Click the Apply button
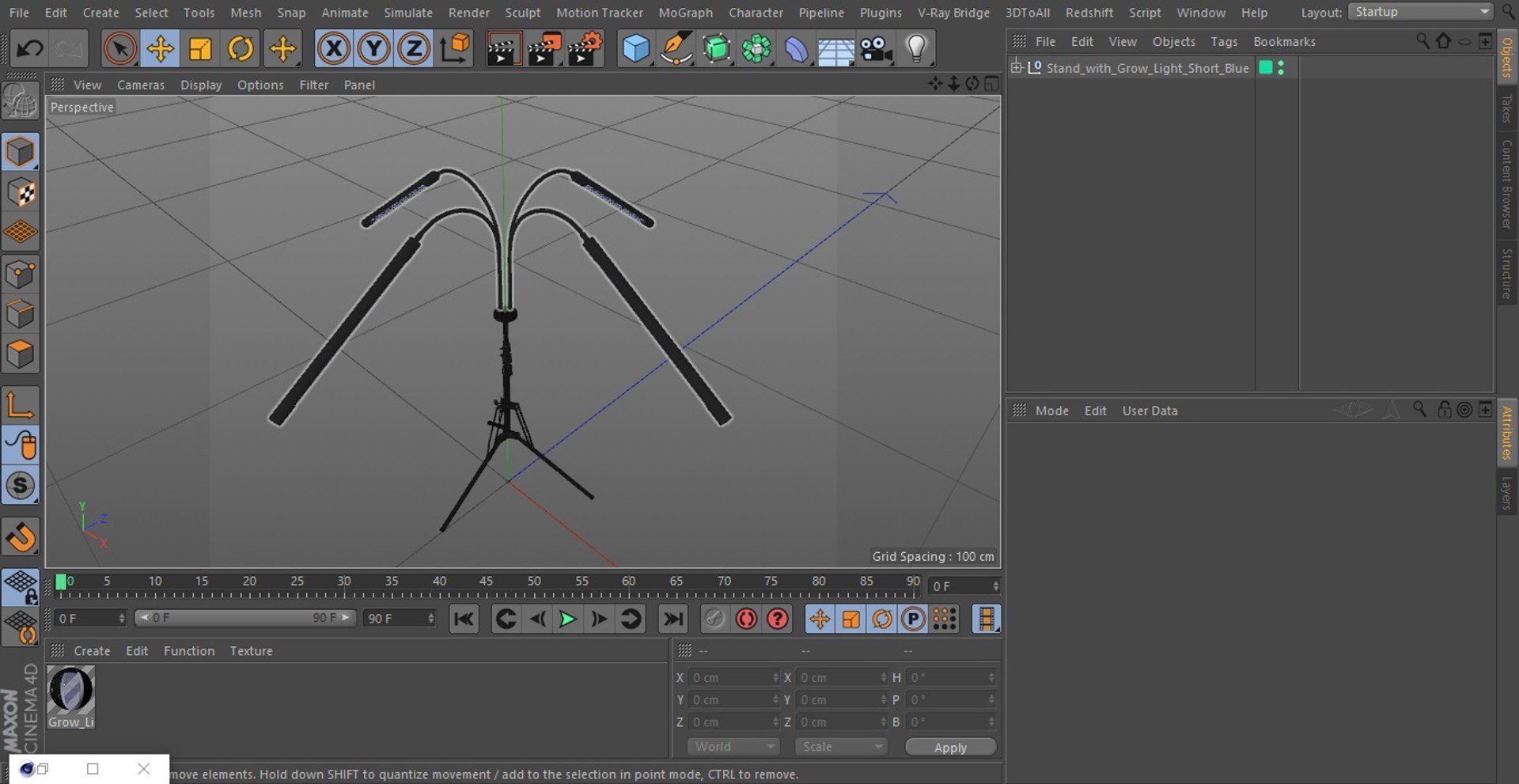Viewport: 1519px width, 784px height. [x=950, y=748]
